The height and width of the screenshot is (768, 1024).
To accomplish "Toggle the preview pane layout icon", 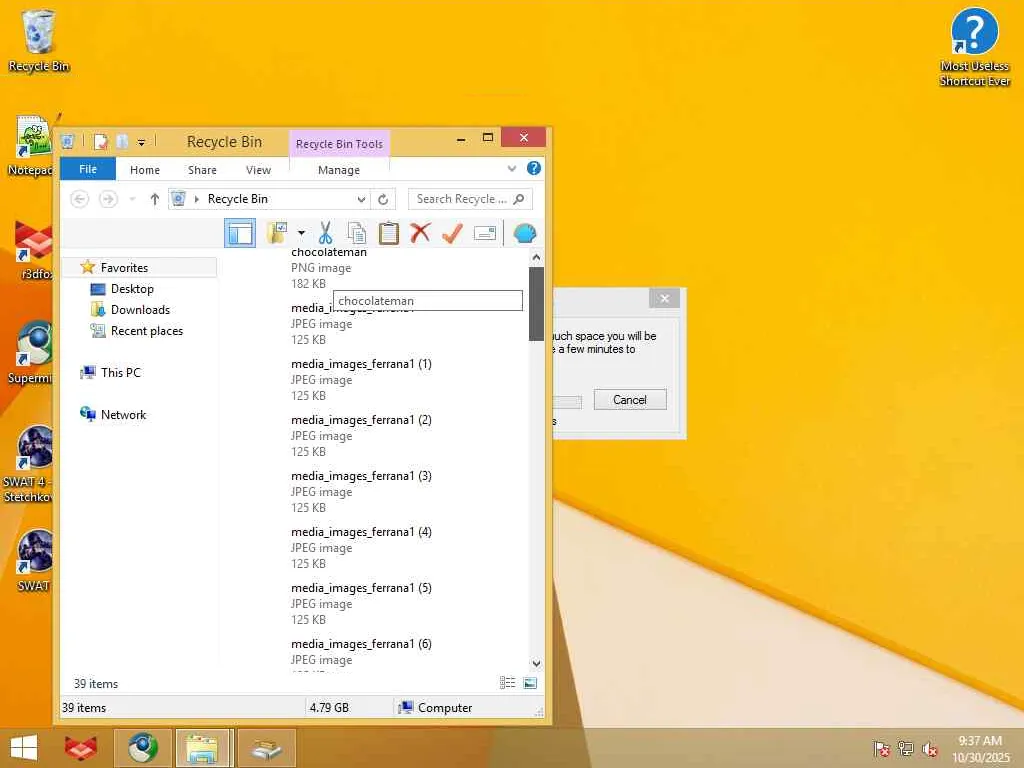I will (x=240, y=233).
